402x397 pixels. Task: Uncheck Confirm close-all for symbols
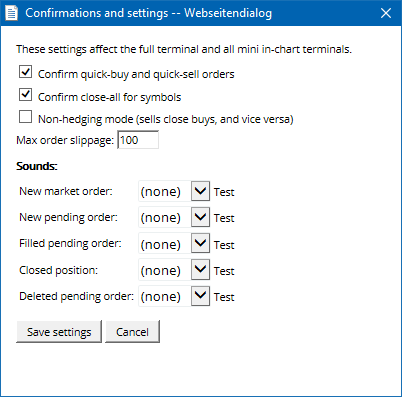[25, 95]
